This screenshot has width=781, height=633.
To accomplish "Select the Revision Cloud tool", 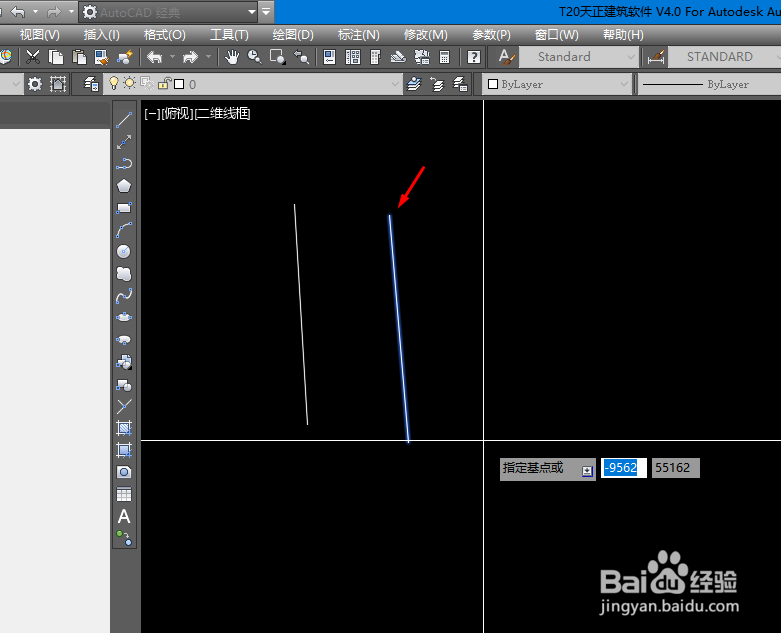I will [x=124, y=273].
